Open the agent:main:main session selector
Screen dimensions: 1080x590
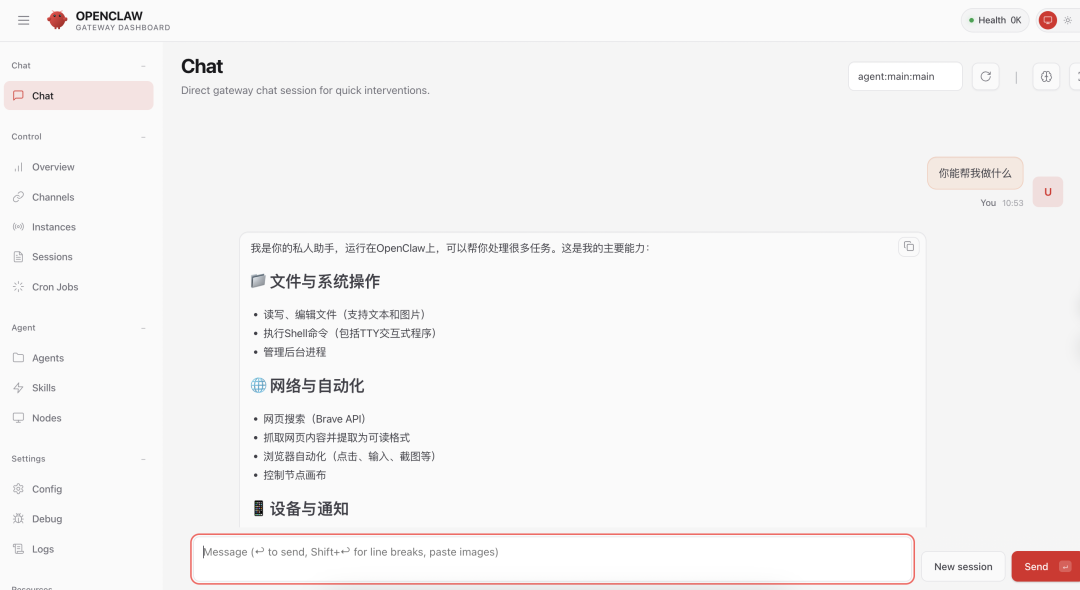point(904,77)
